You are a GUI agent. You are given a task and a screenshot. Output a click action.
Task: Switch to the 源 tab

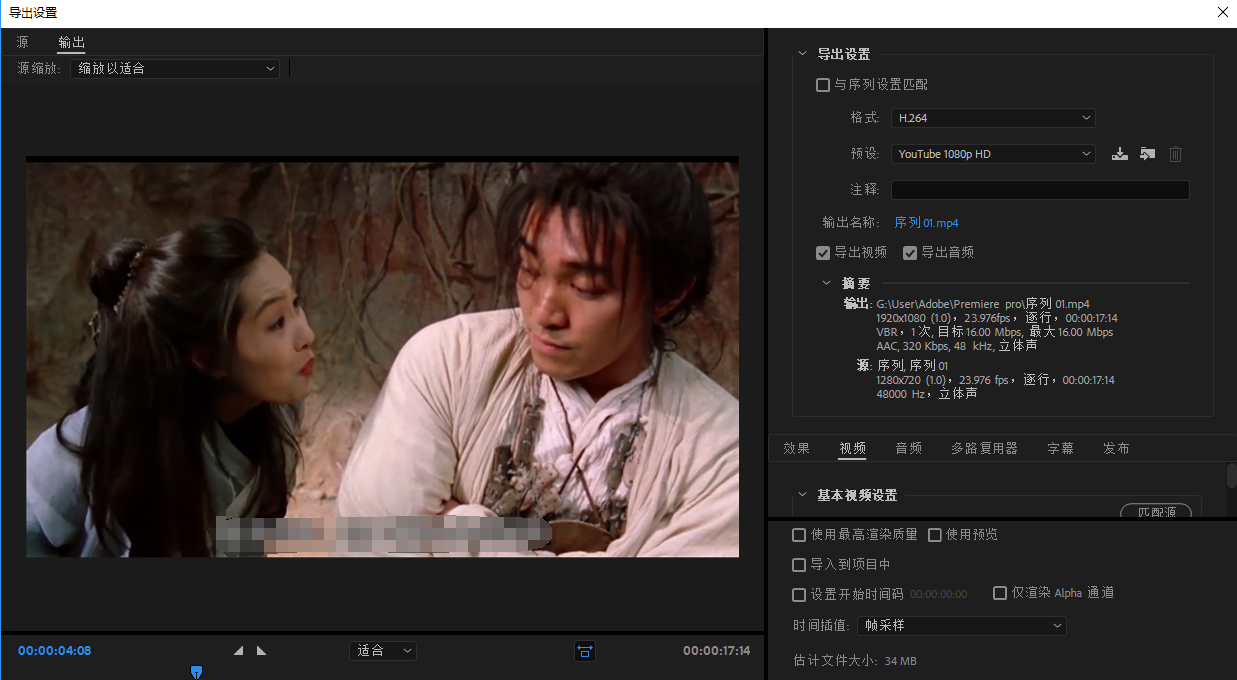[x=23, y=42]
